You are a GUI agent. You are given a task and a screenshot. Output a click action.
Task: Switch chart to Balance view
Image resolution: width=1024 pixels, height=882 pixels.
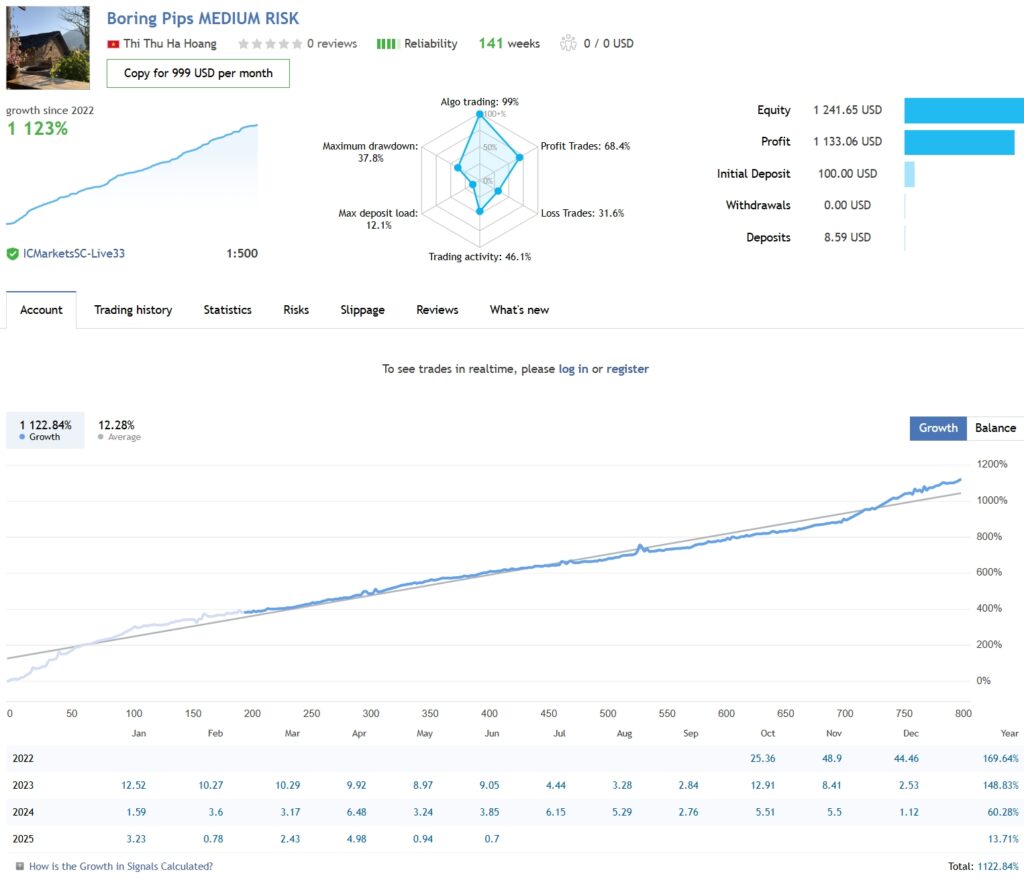point(995,428)
